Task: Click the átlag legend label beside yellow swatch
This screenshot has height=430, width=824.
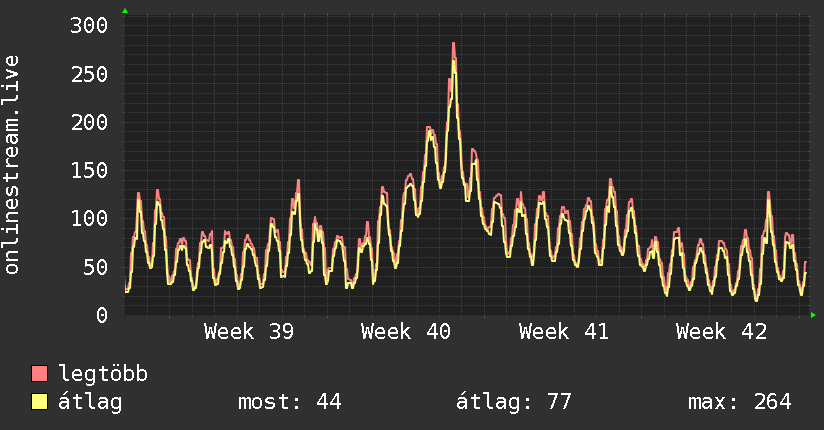Action: [90, 402]
